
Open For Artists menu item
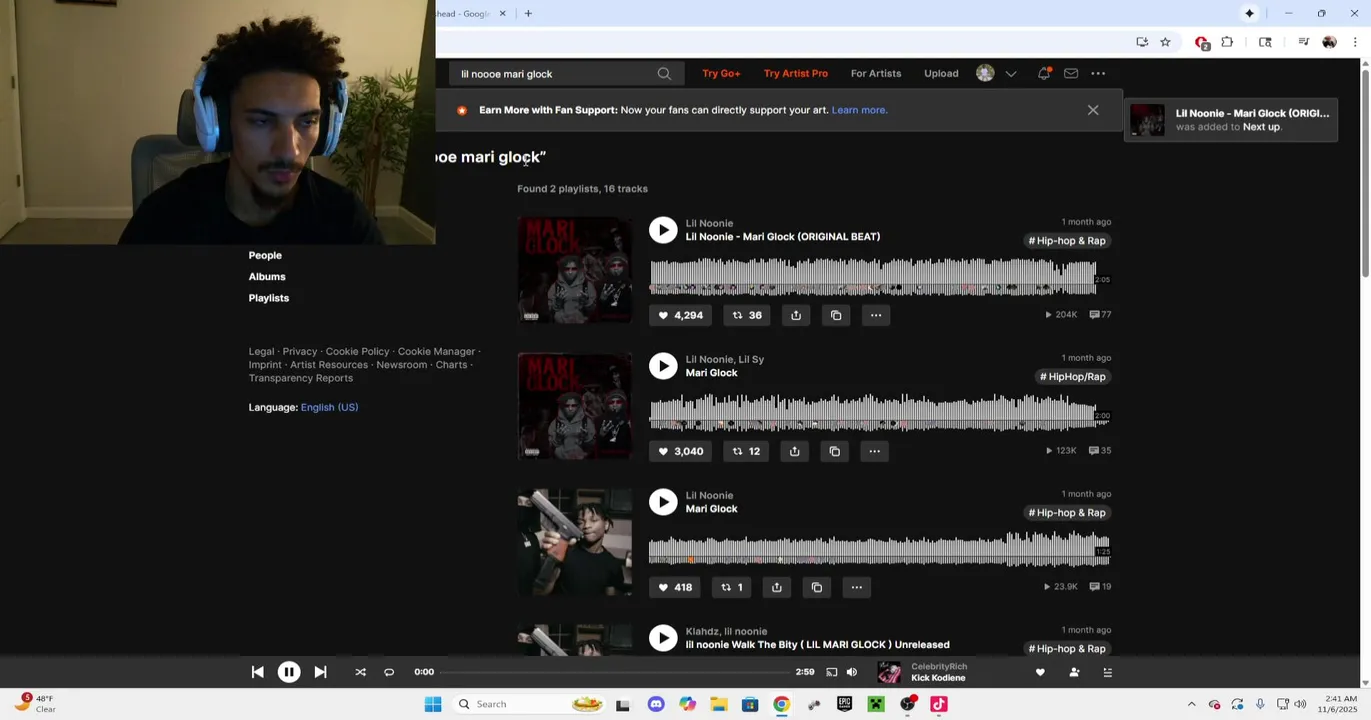pyautogui.click(x=876, y=73)
